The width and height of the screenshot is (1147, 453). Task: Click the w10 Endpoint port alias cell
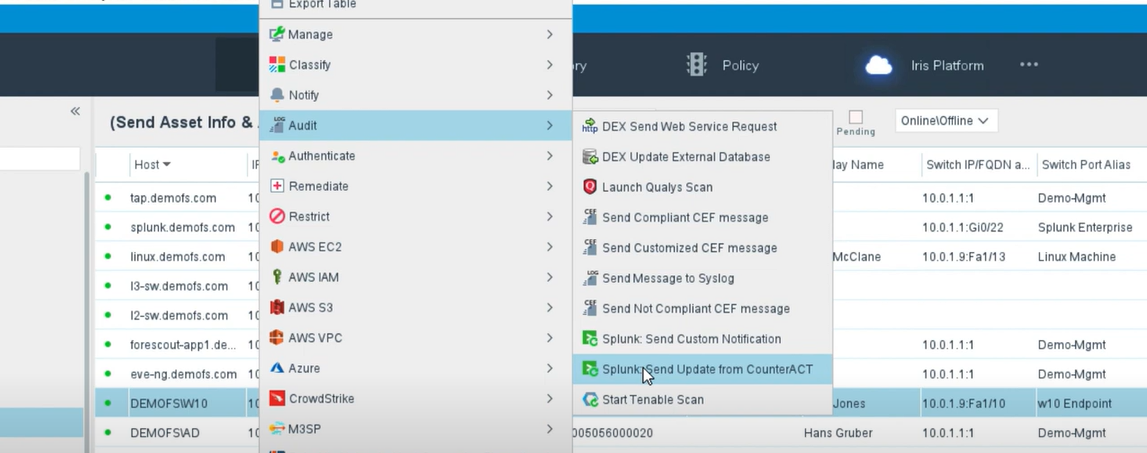(1075, 403)
